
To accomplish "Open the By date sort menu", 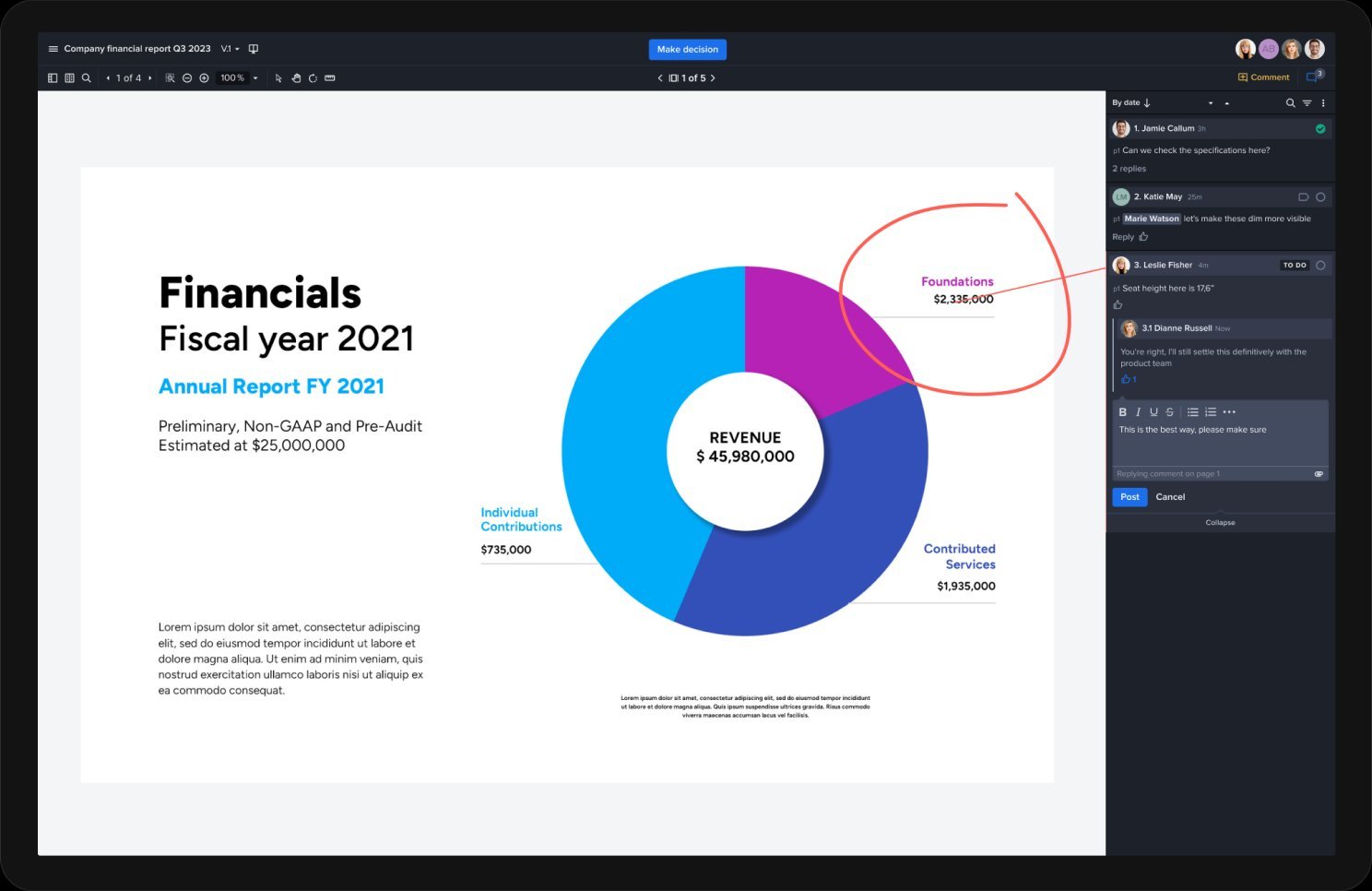I will (1130, 103).
